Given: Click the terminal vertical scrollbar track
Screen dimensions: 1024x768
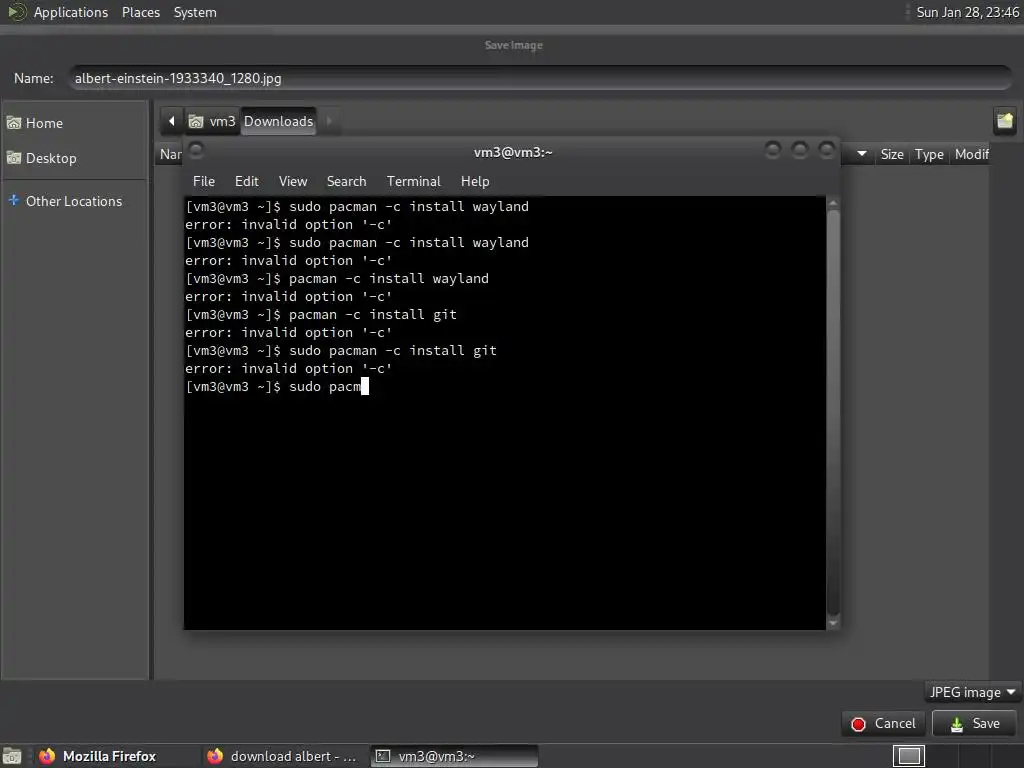Looking at the screenshot, I should point(833,413).
